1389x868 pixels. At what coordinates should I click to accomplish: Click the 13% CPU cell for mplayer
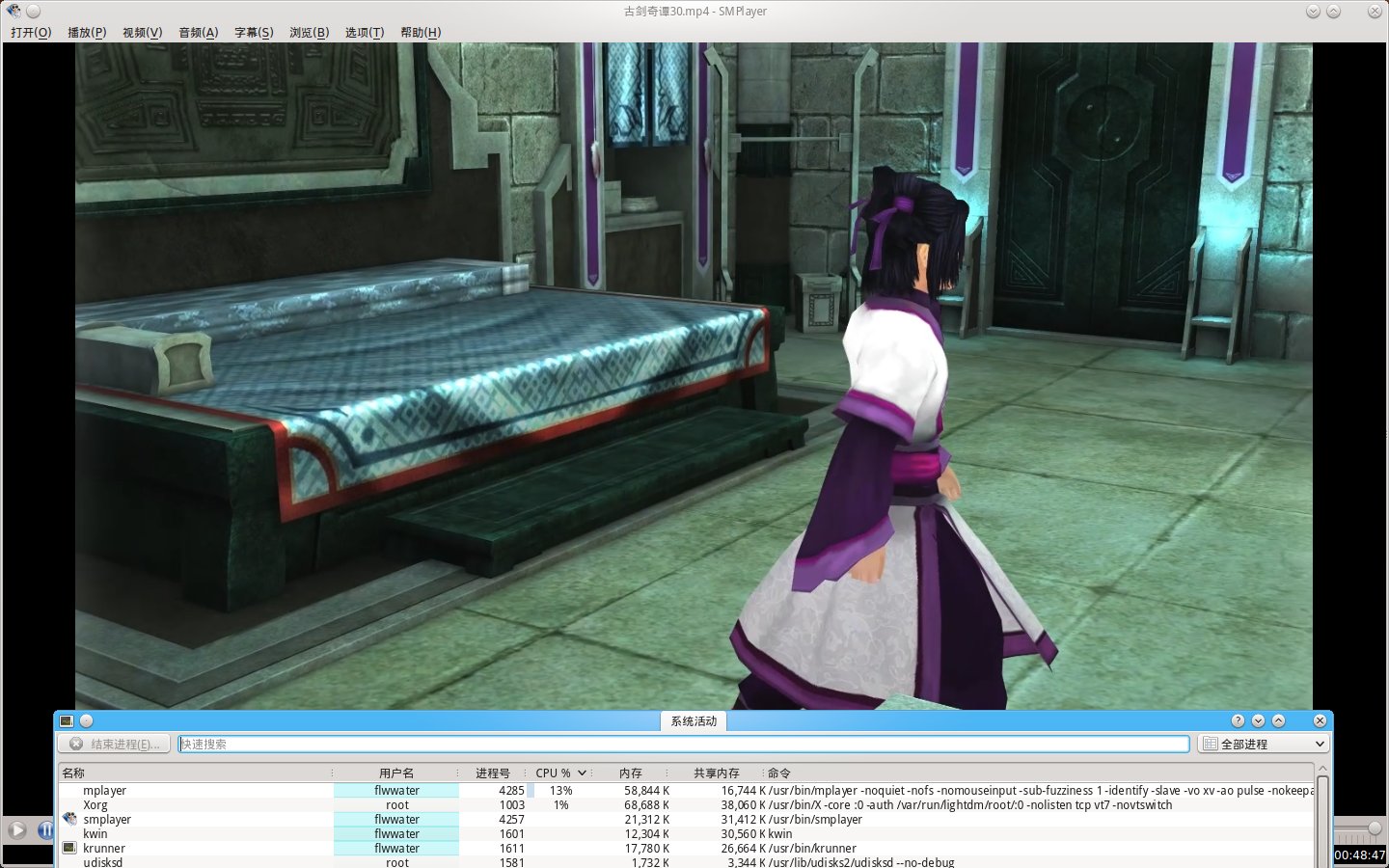coord(561,790)
